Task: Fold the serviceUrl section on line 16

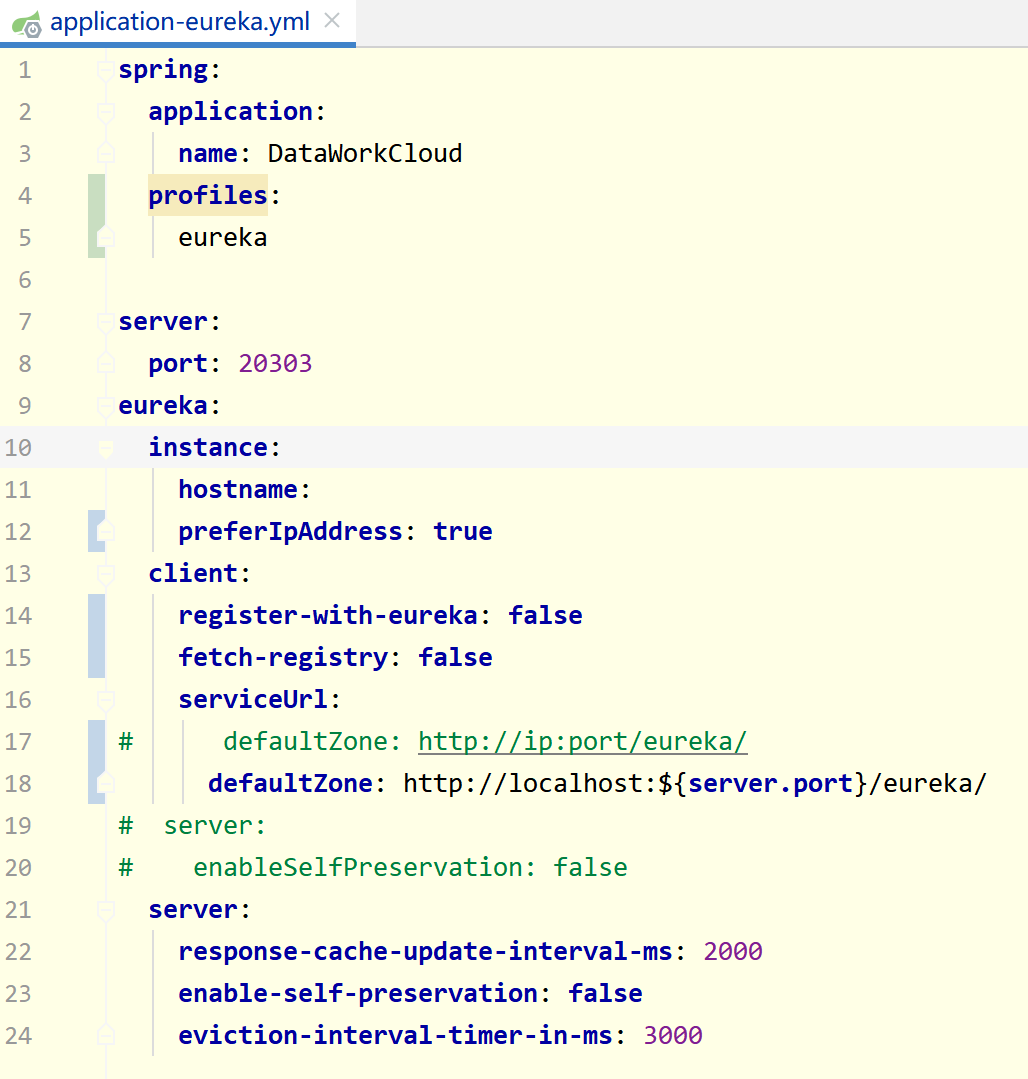Action: click(106, 700)
